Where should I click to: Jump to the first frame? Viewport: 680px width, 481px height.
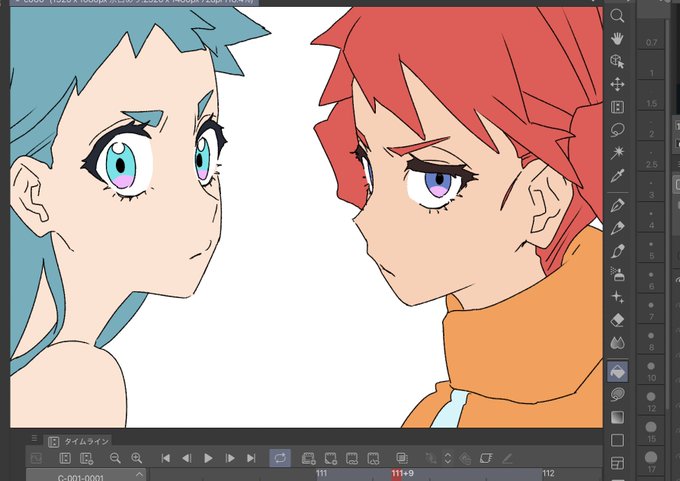tap(165, 458)
